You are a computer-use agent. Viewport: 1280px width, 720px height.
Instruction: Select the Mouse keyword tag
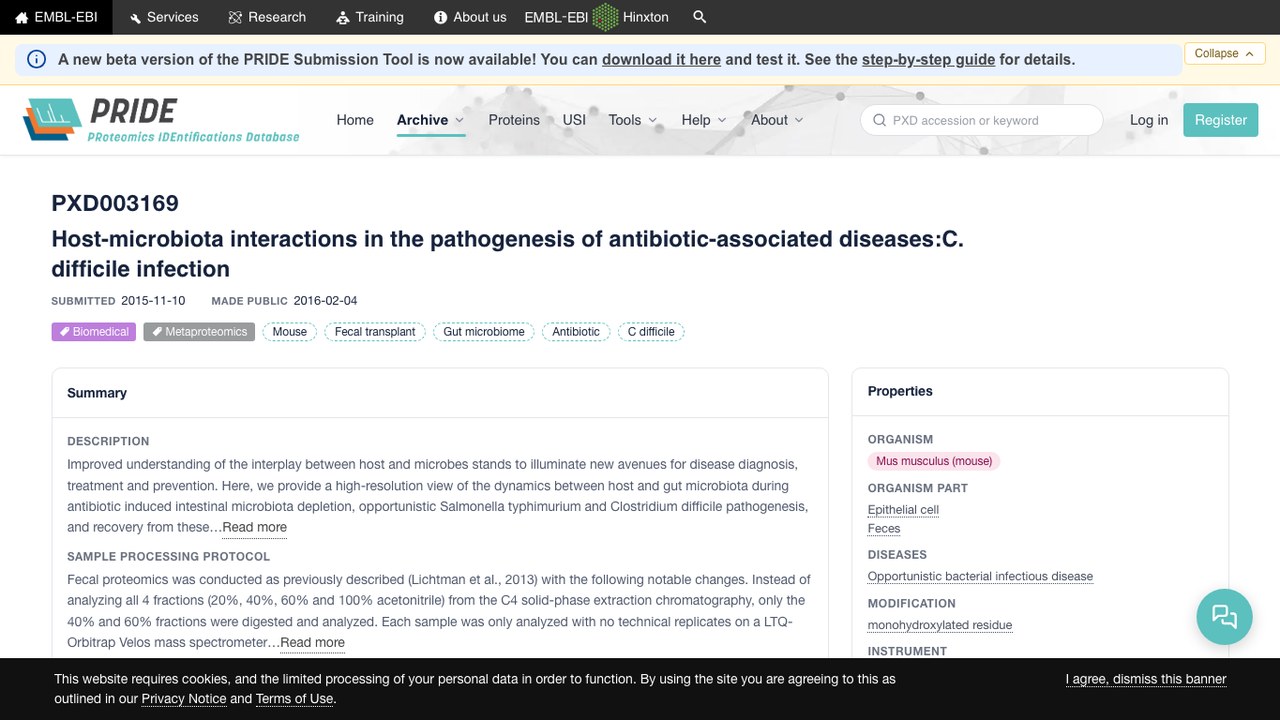point(290,332)
